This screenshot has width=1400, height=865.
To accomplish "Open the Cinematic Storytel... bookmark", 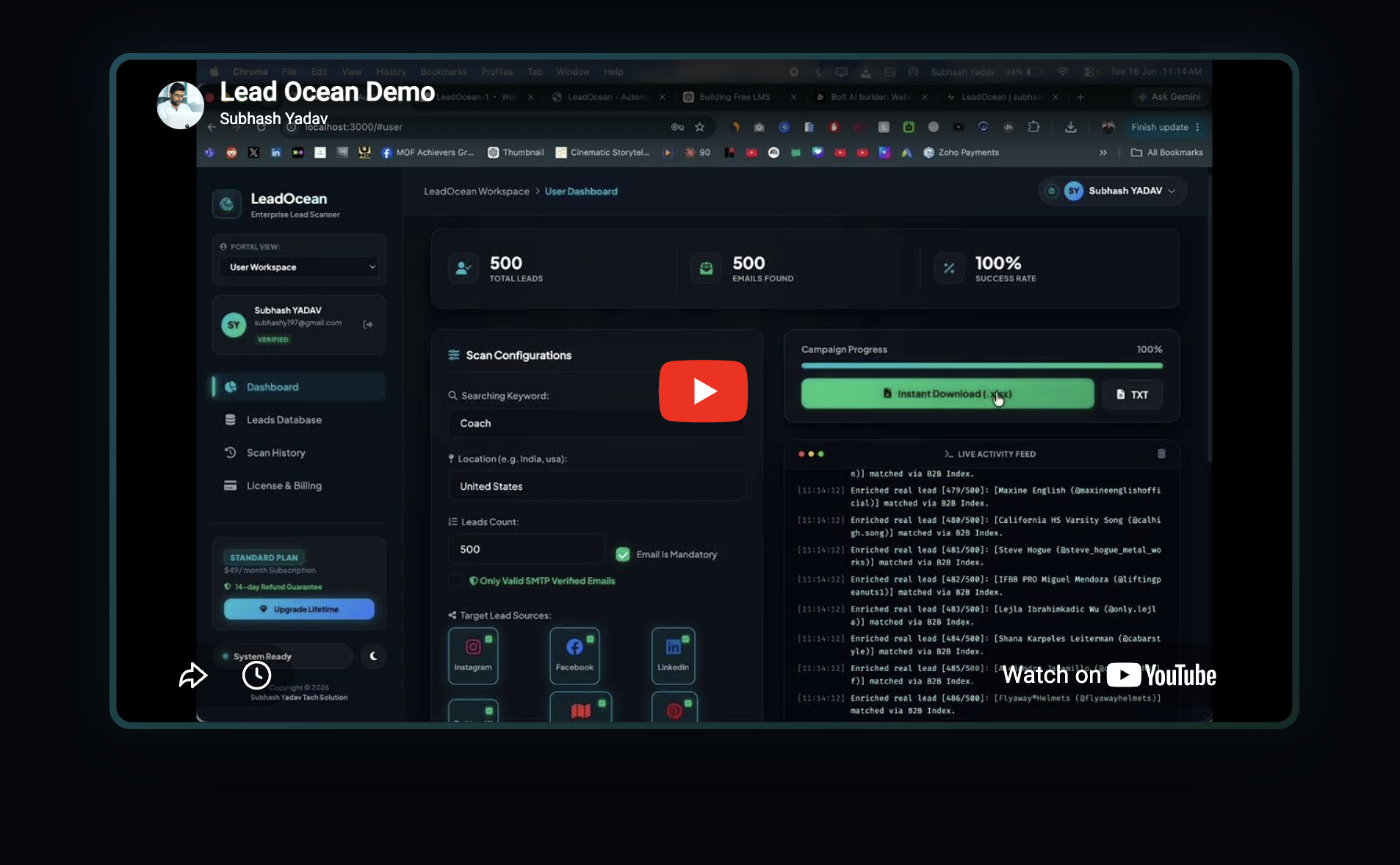I will (602, 153).
